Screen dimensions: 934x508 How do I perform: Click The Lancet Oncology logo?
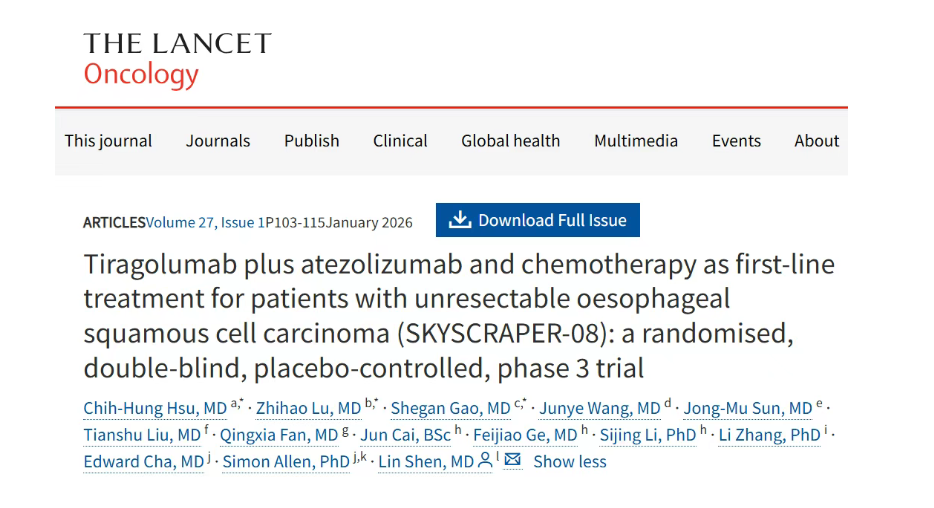pyautogui.click(x=177, y=59)
